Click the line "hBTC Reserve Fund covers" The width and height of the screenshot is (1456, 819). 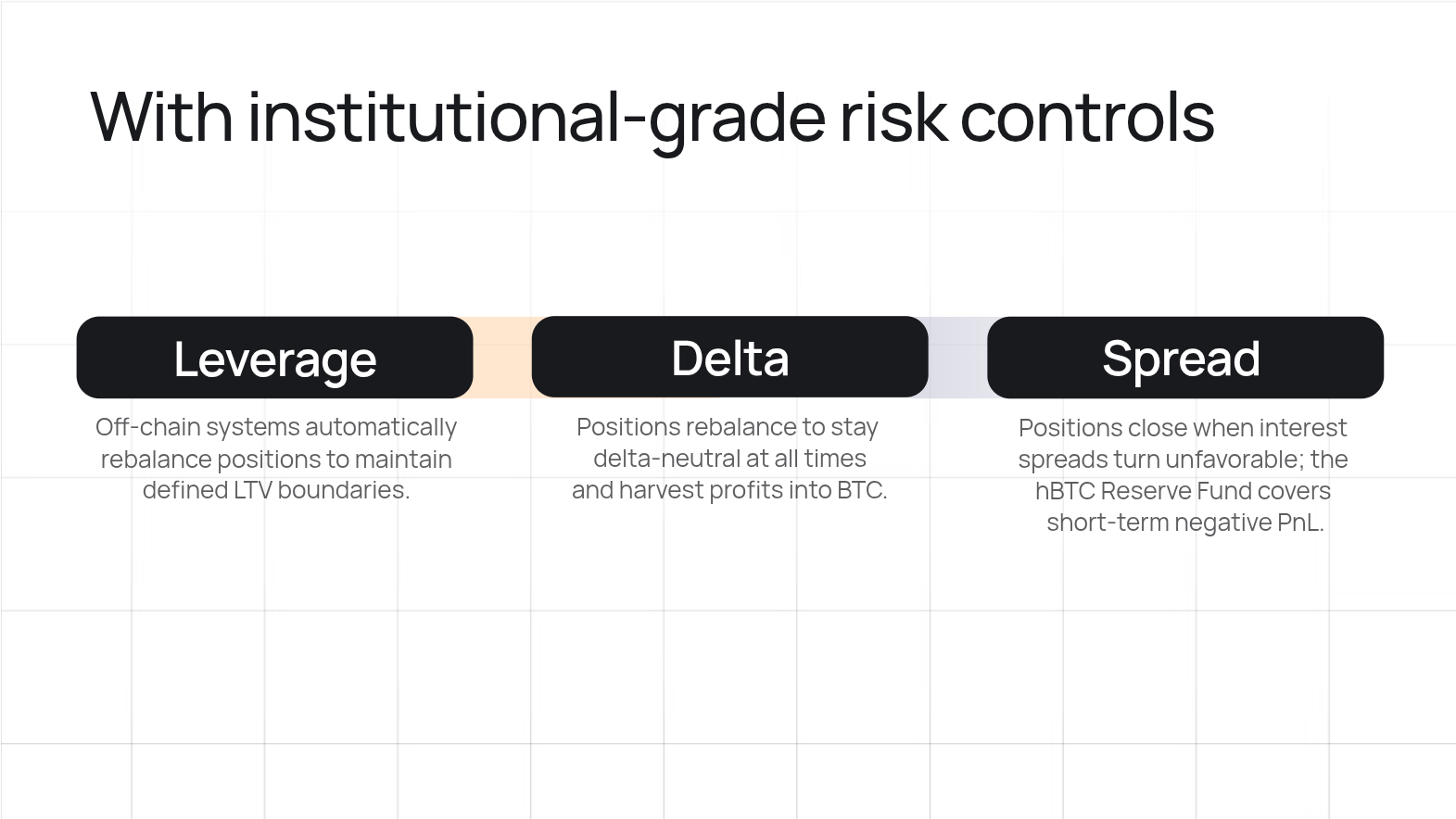tap(1183, 491)
